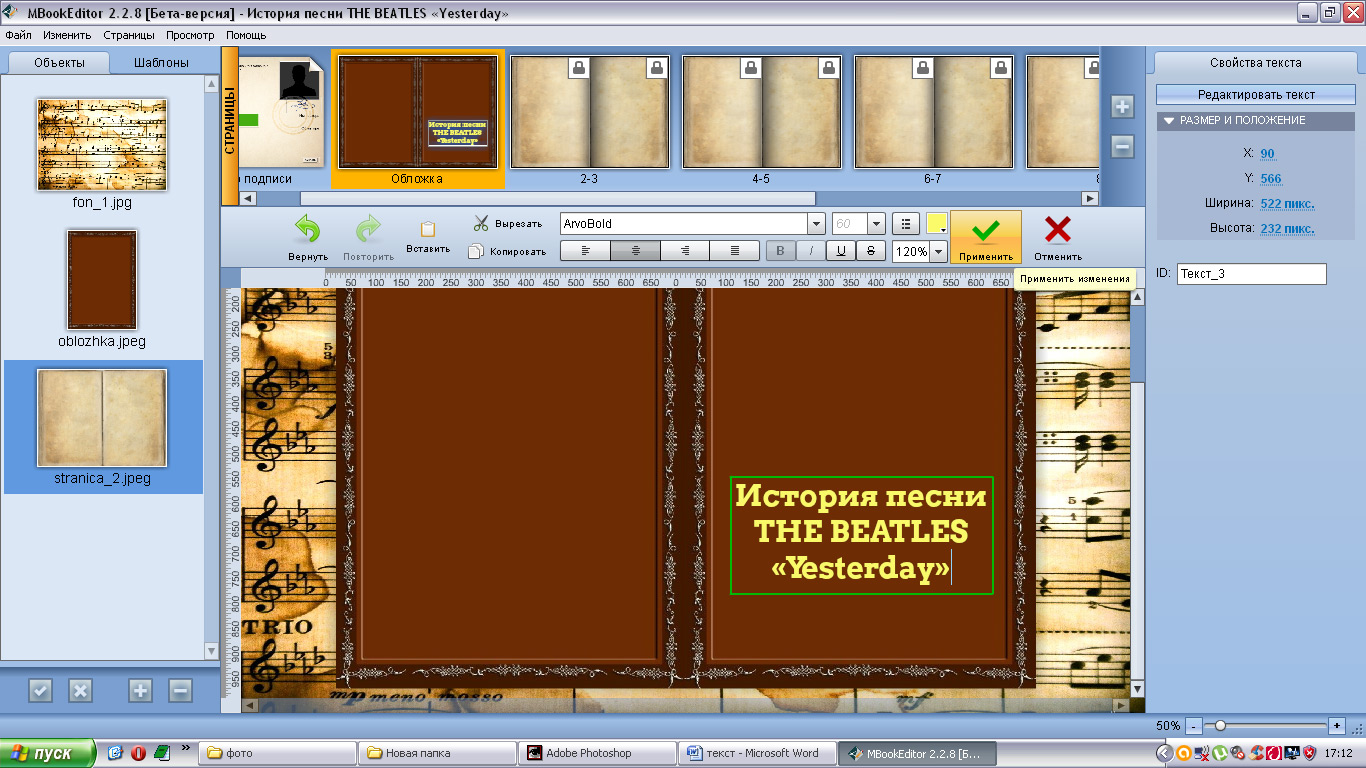Open the фото folder taskbar item
1366x768 pixels.
point(278,753)
